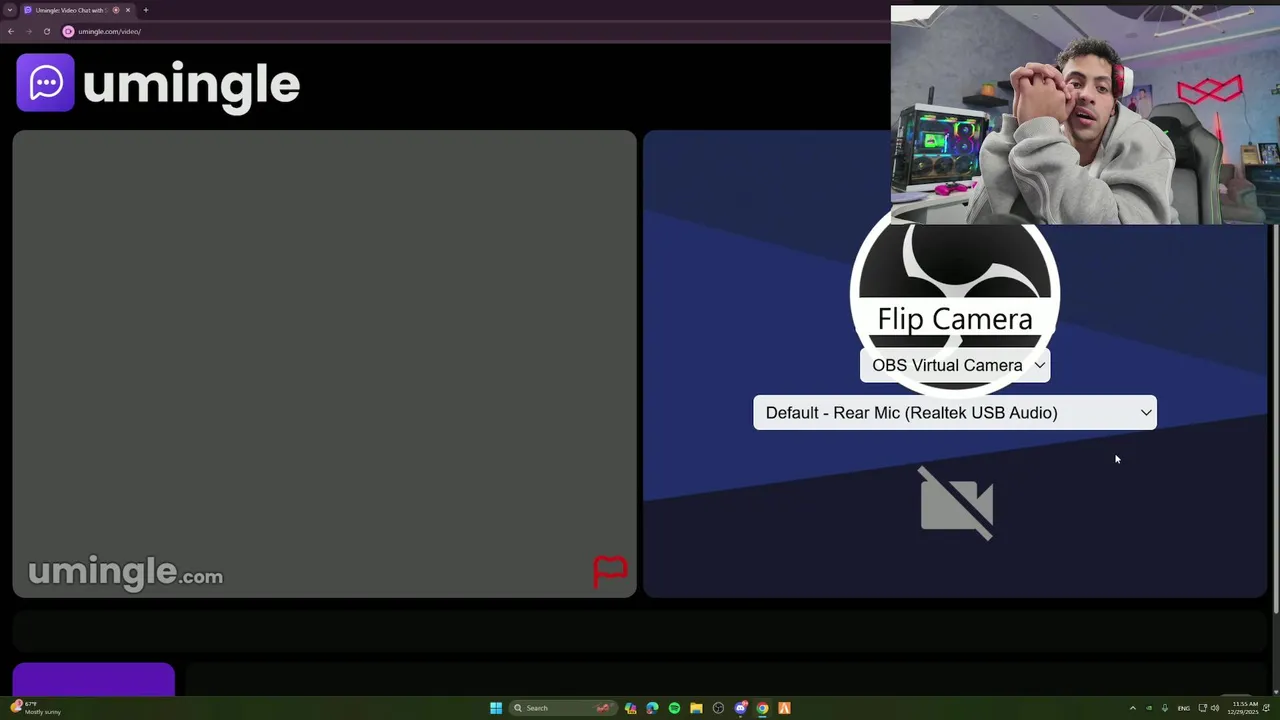Viewport: 1280px width, 720px height.
Task: Click the umingle wordmark in the header
Action: click(x=191, y=86)
